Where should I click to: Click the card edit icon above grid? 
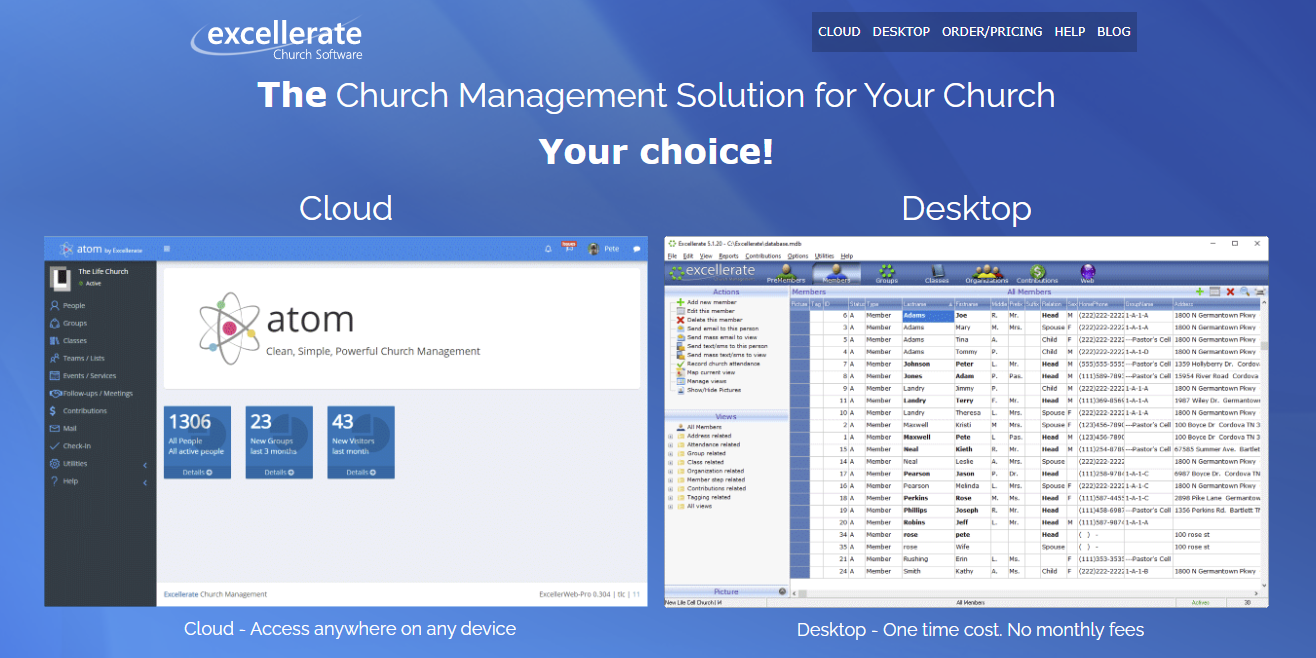1215,291
